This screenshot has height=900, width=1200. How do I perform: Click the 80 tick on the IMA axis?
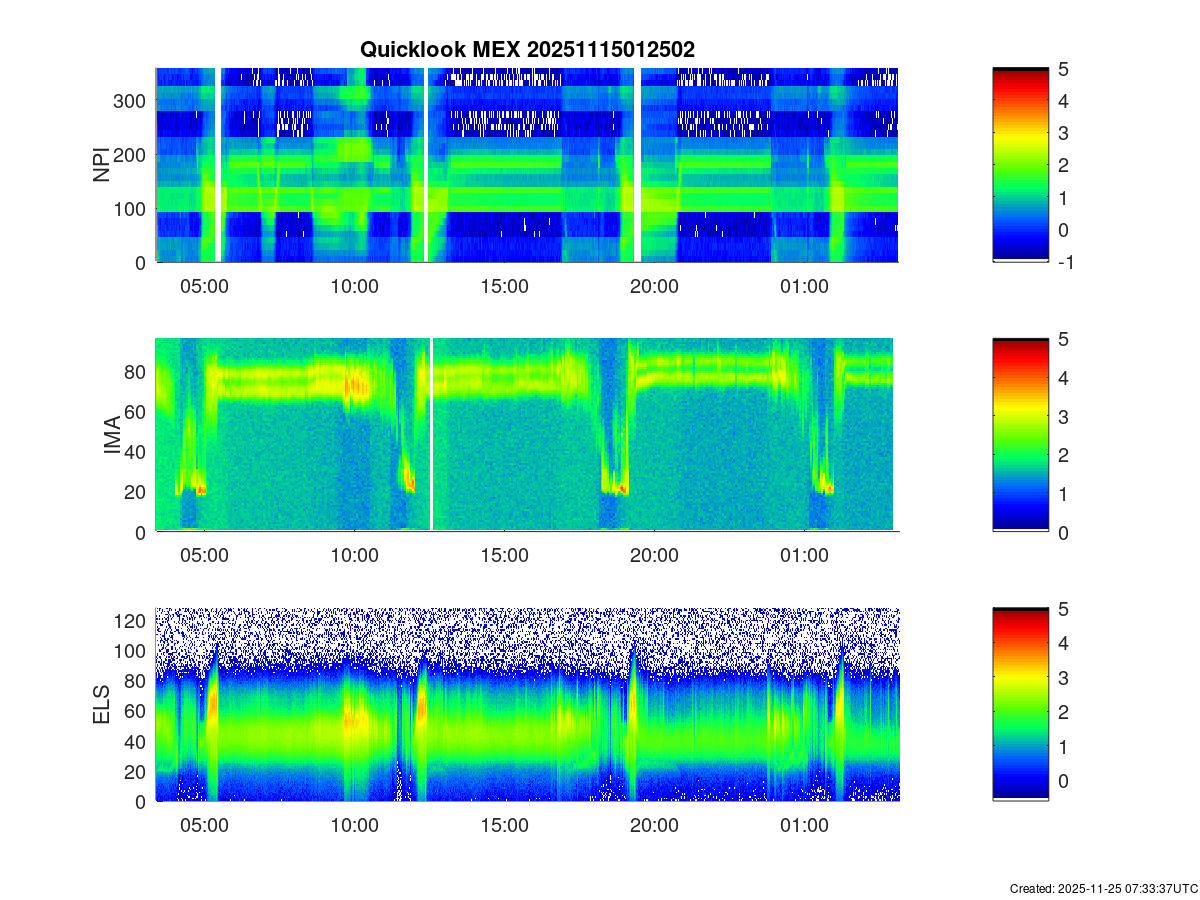click(x=136, y=372)
